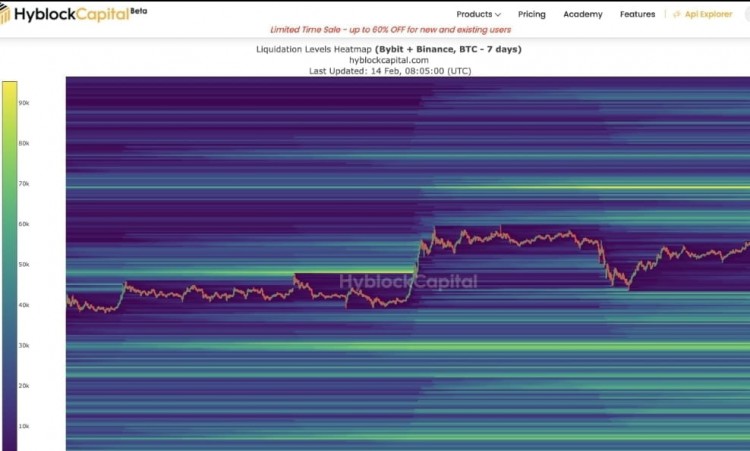Viewport: 750px width, 451px height.
Task: Click the Last Updated timestamp text
Action: coord(390,71)
